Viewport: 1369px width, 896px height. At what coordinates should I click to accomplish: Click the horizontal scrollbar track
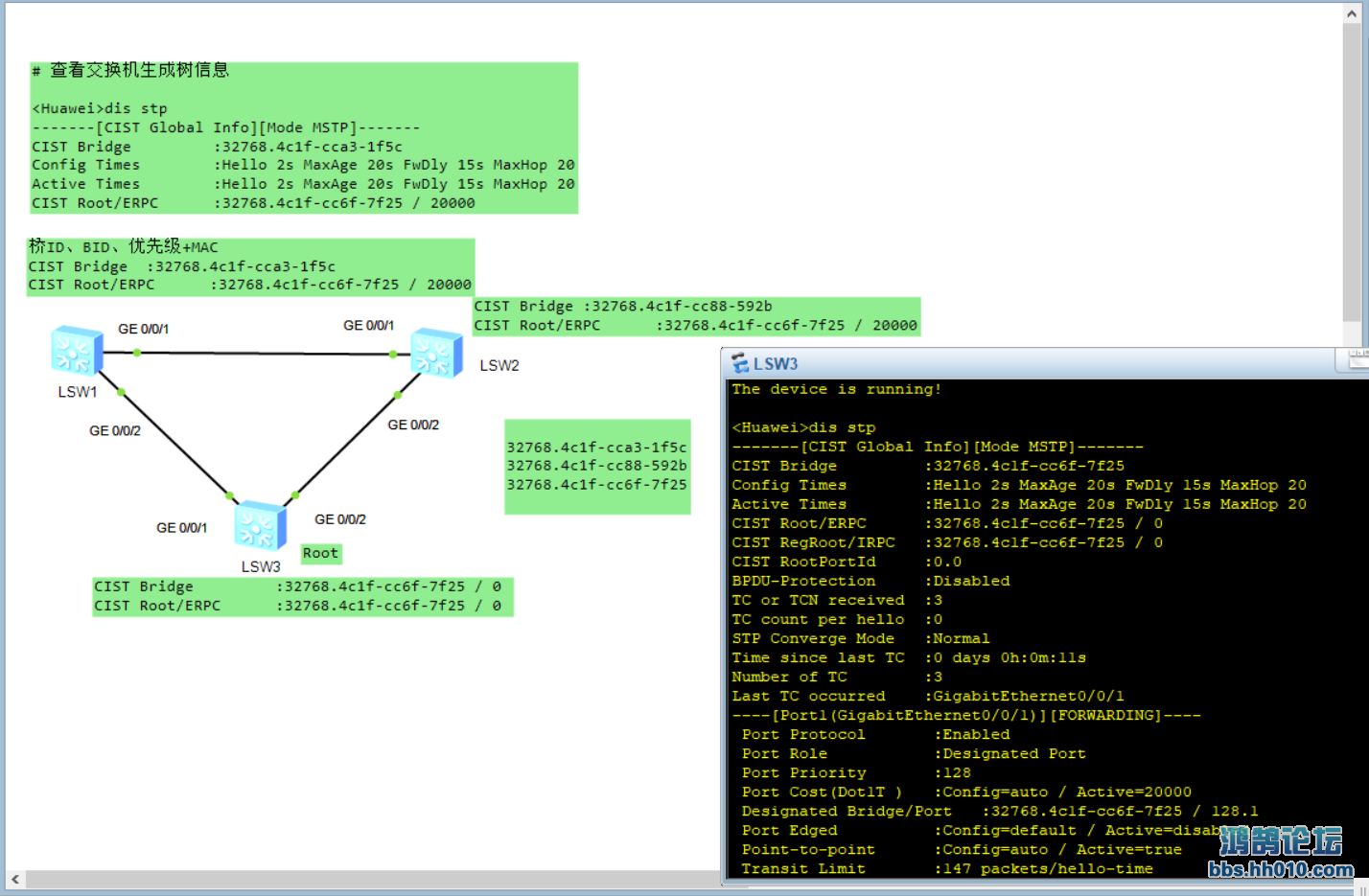(372, 879)
